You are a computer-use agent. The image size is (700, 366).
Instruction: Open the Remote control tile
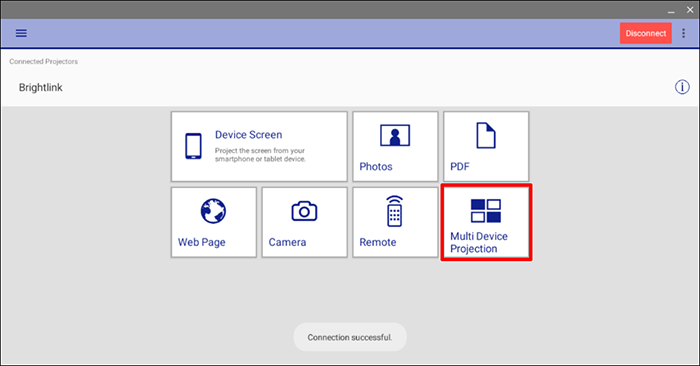coord(395,222)
